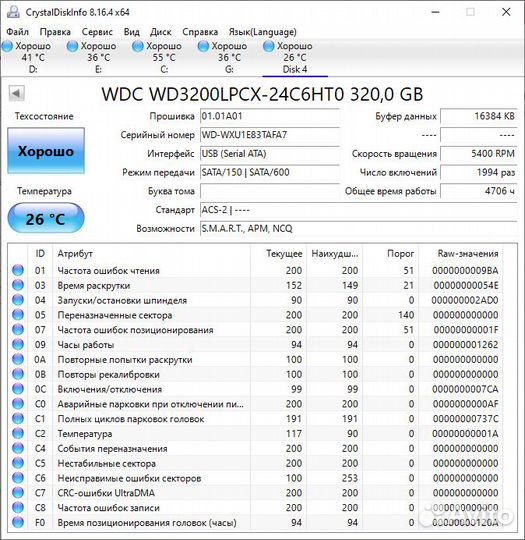Image resolution: width=525 pixels, height=540 pixels.
Task: Click status dot for attribute C7
Action: [x=18, y=492]
